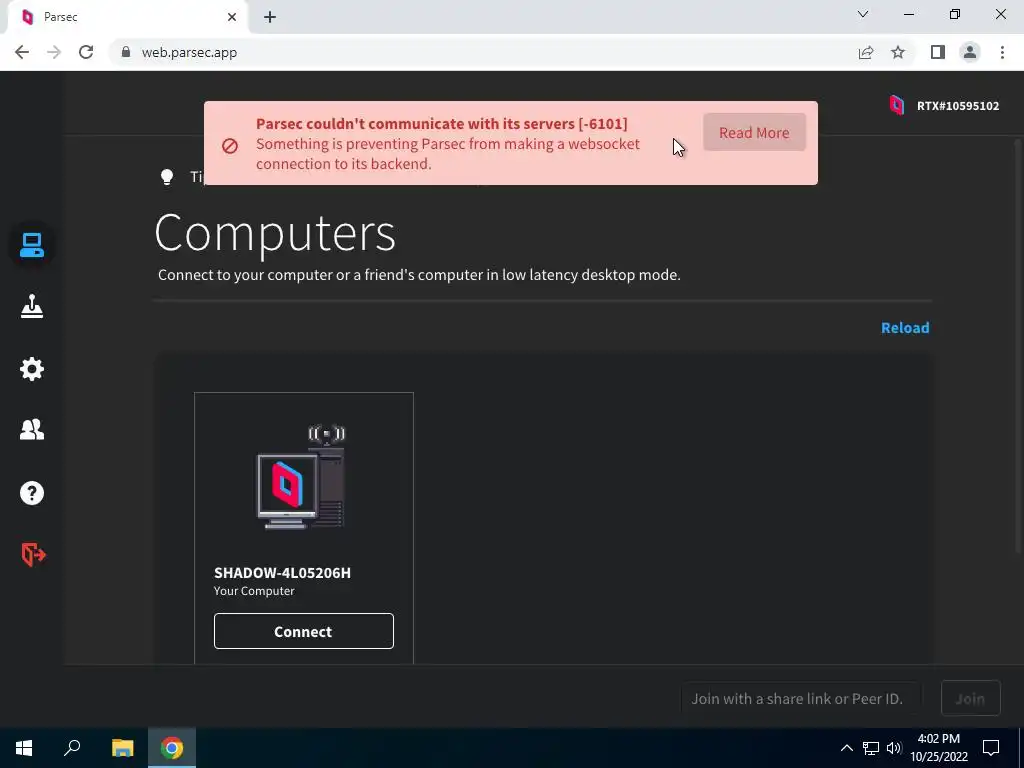
Task: Focus the share link or Peer ID field
Action: point(801,699)
